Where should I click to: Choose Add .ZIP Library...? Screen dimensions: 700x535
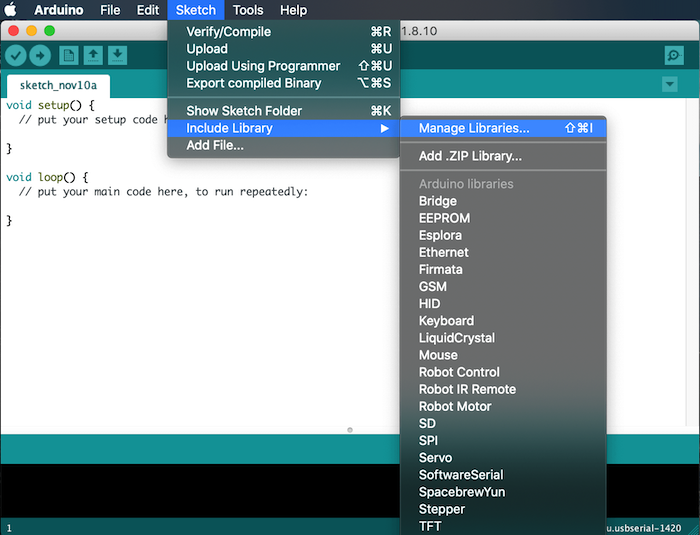coord(503,156)
